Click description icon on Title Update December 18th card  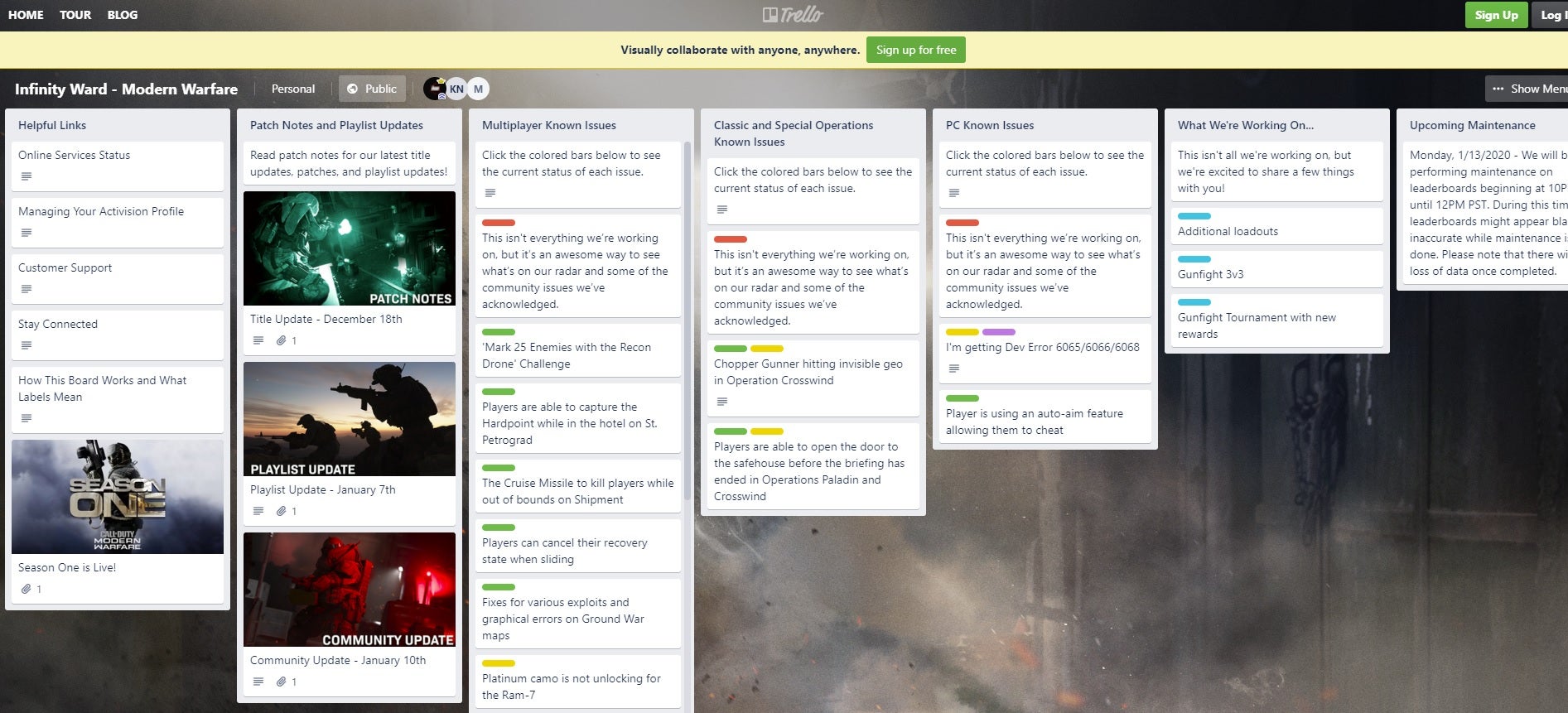coord(258,340)
